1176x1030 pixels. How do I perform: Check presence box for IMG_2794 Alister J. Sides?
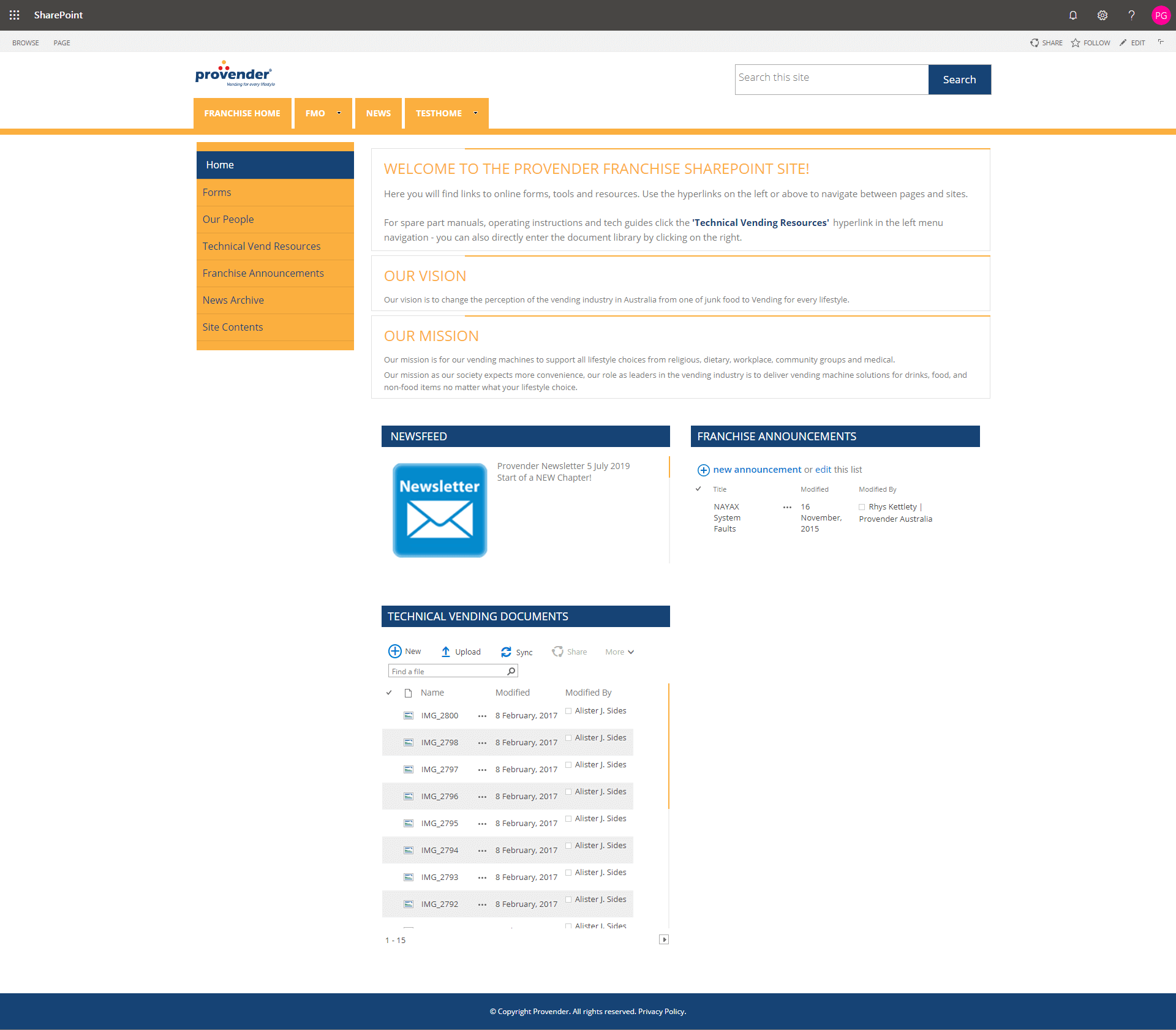pos(568,846)
